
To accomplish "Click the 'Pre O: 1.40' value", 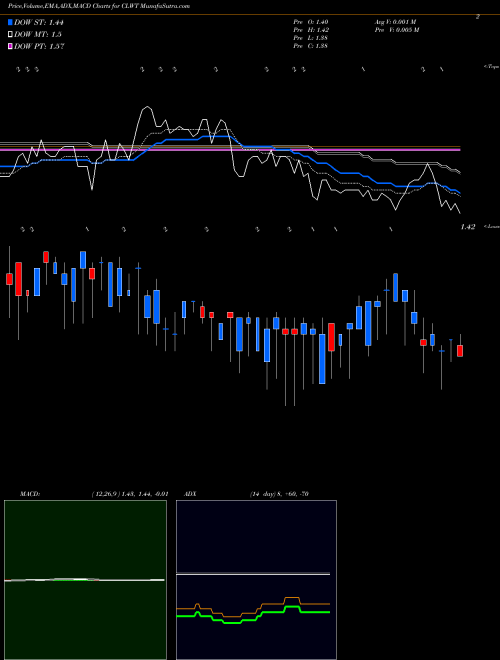I will [311, 21].
